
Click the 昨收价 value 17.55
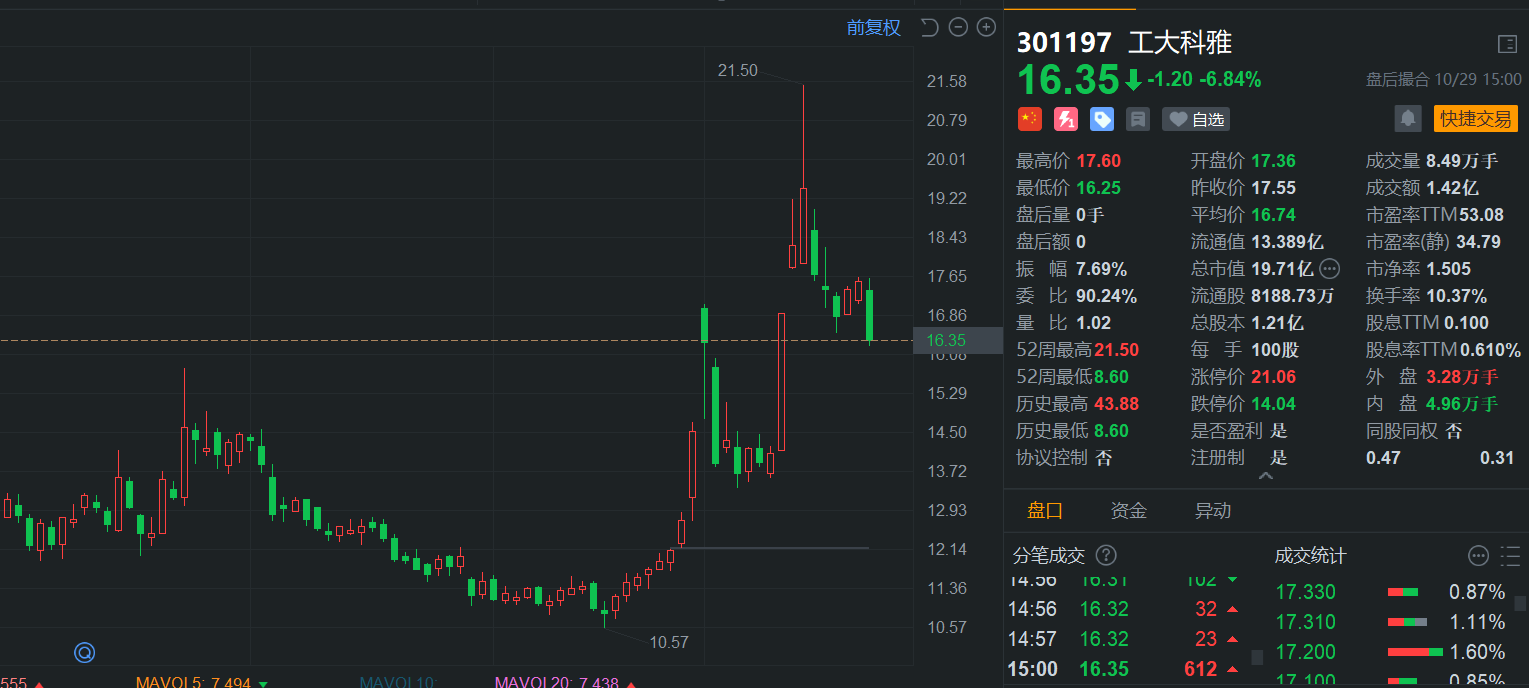click(1273, 188)
